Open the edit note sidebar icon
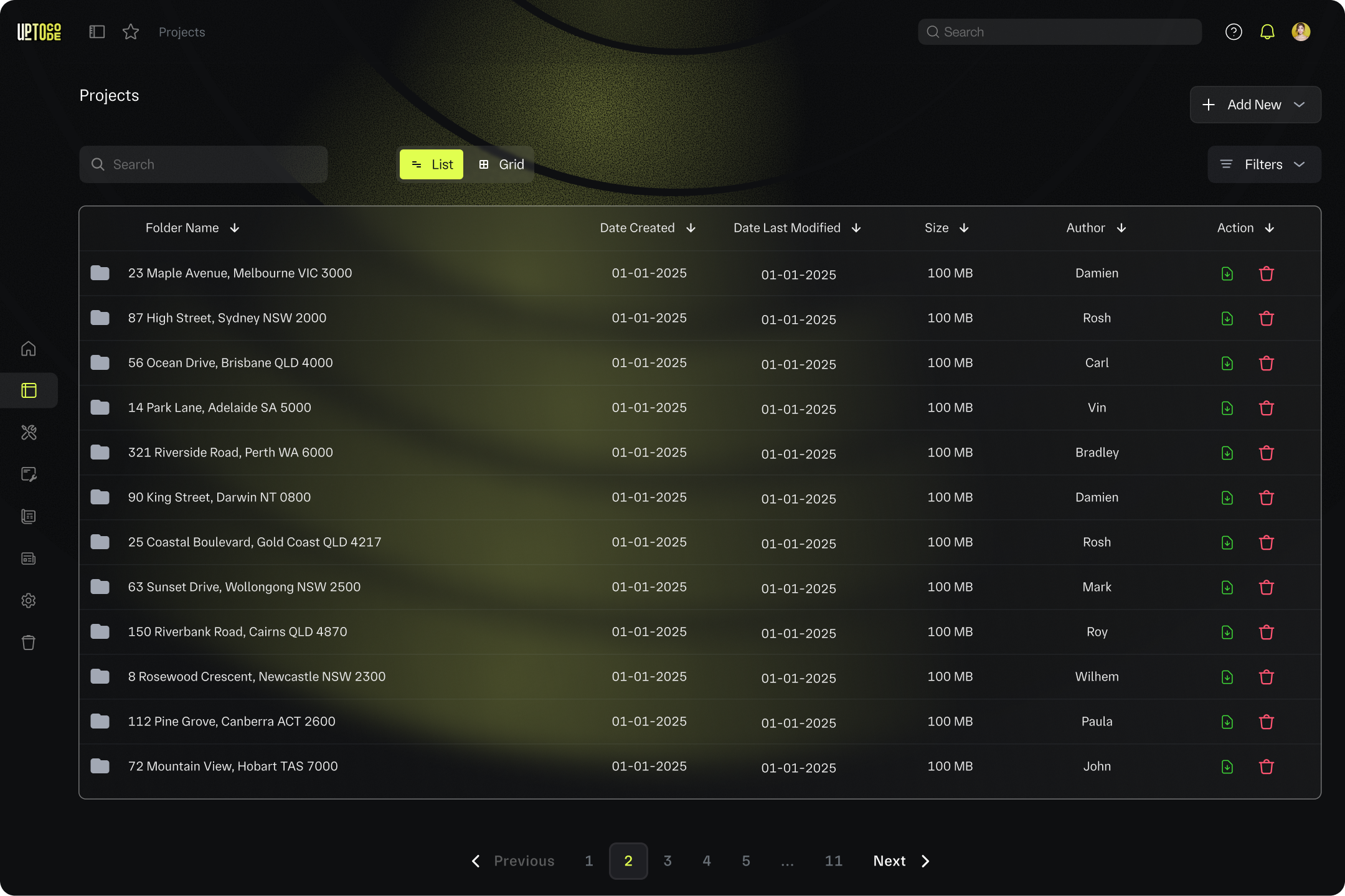 [29, 474]
